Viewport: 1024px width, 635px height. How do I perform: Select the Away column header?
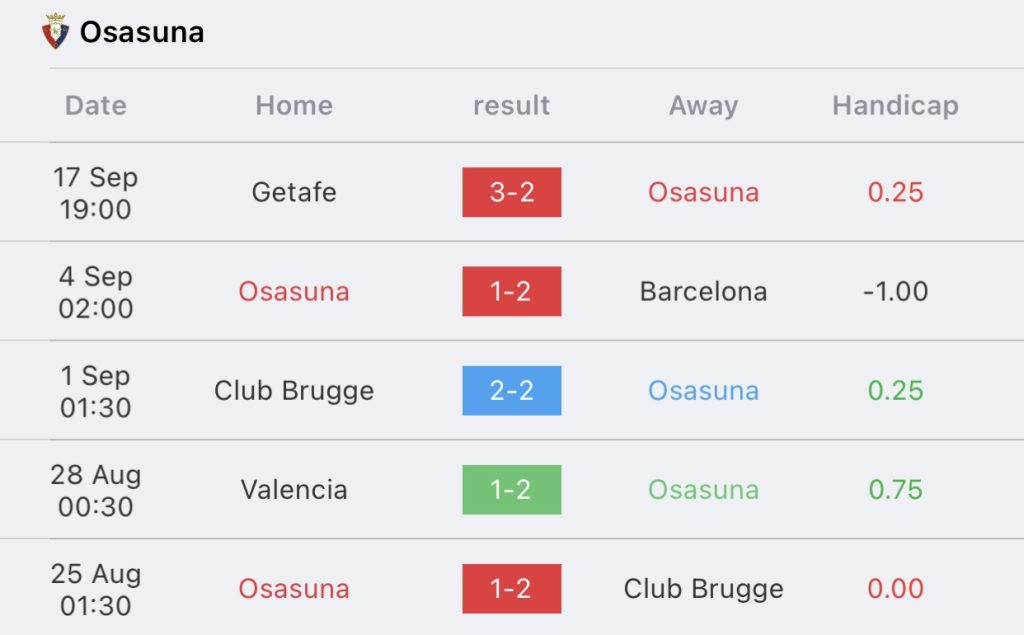(703, 106)
